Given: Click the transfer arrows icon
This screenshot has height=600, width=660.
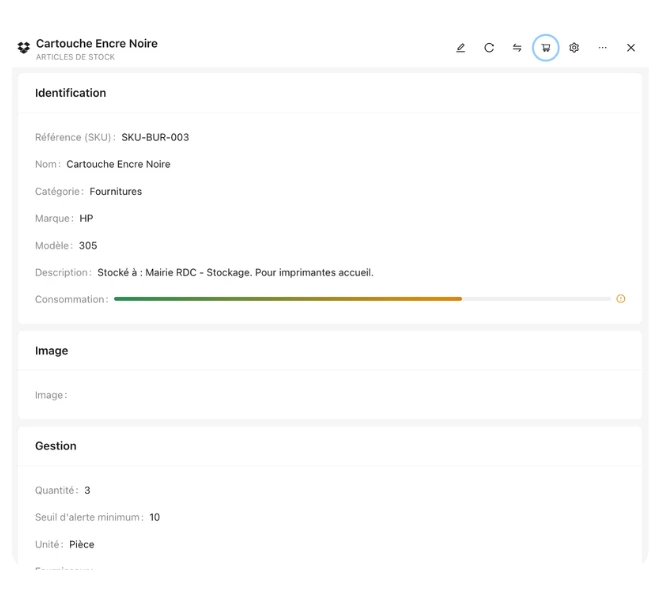Looking at the screenshot, I should [517, 48].
